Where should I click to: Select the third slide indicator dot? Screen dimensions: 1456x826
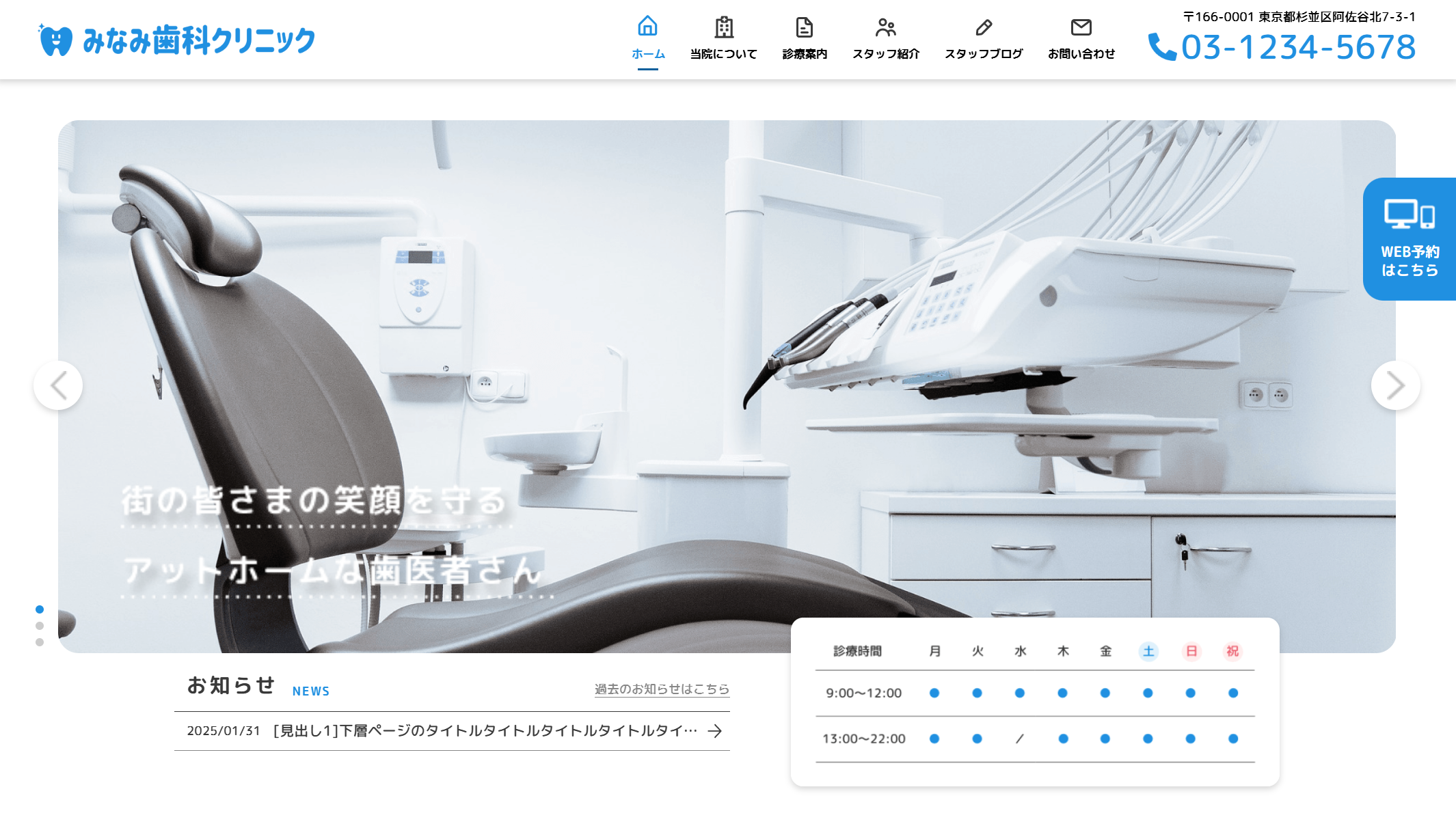pos(40,642)
